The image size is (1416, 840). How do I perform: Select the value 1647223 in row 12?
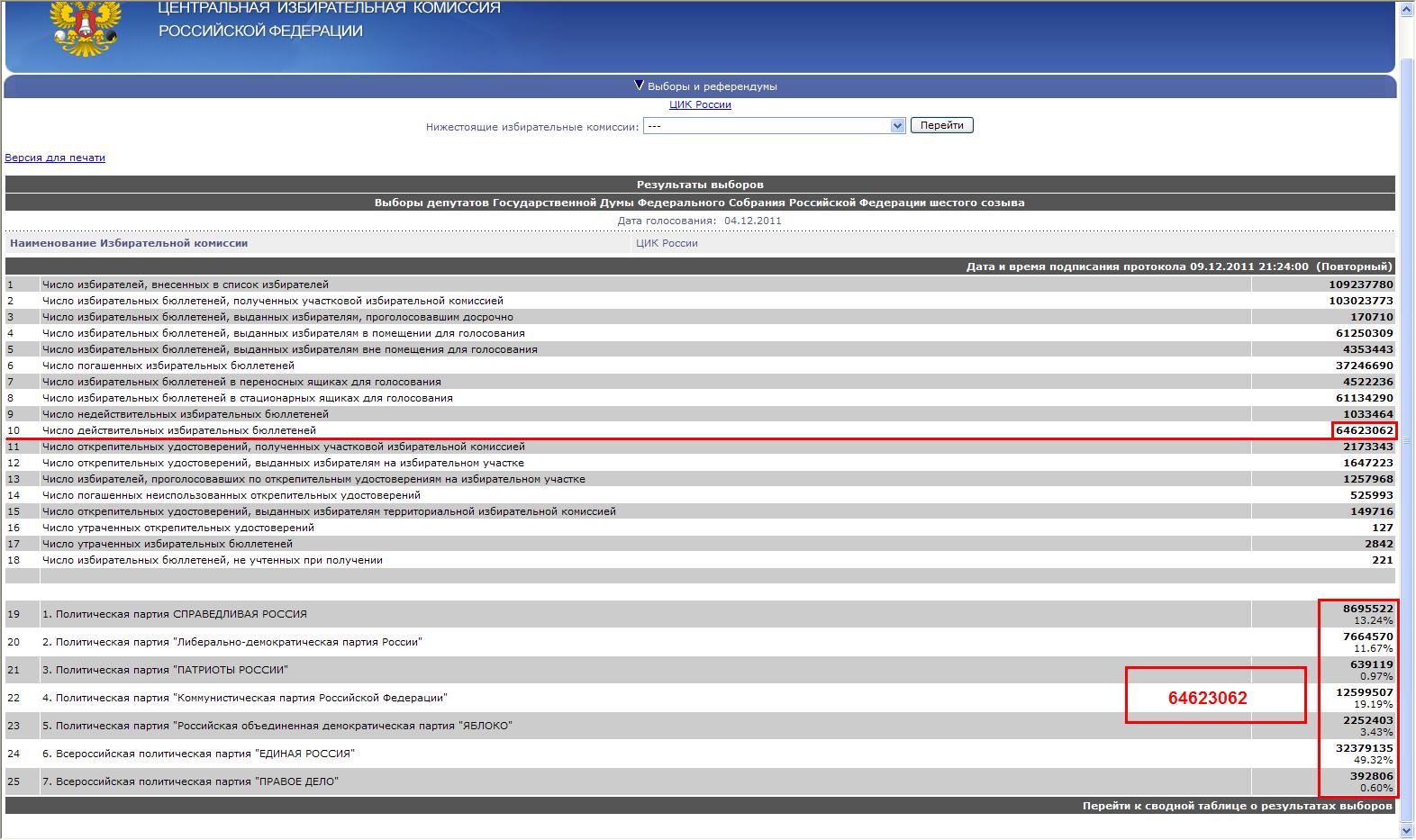click(1367, 463)
